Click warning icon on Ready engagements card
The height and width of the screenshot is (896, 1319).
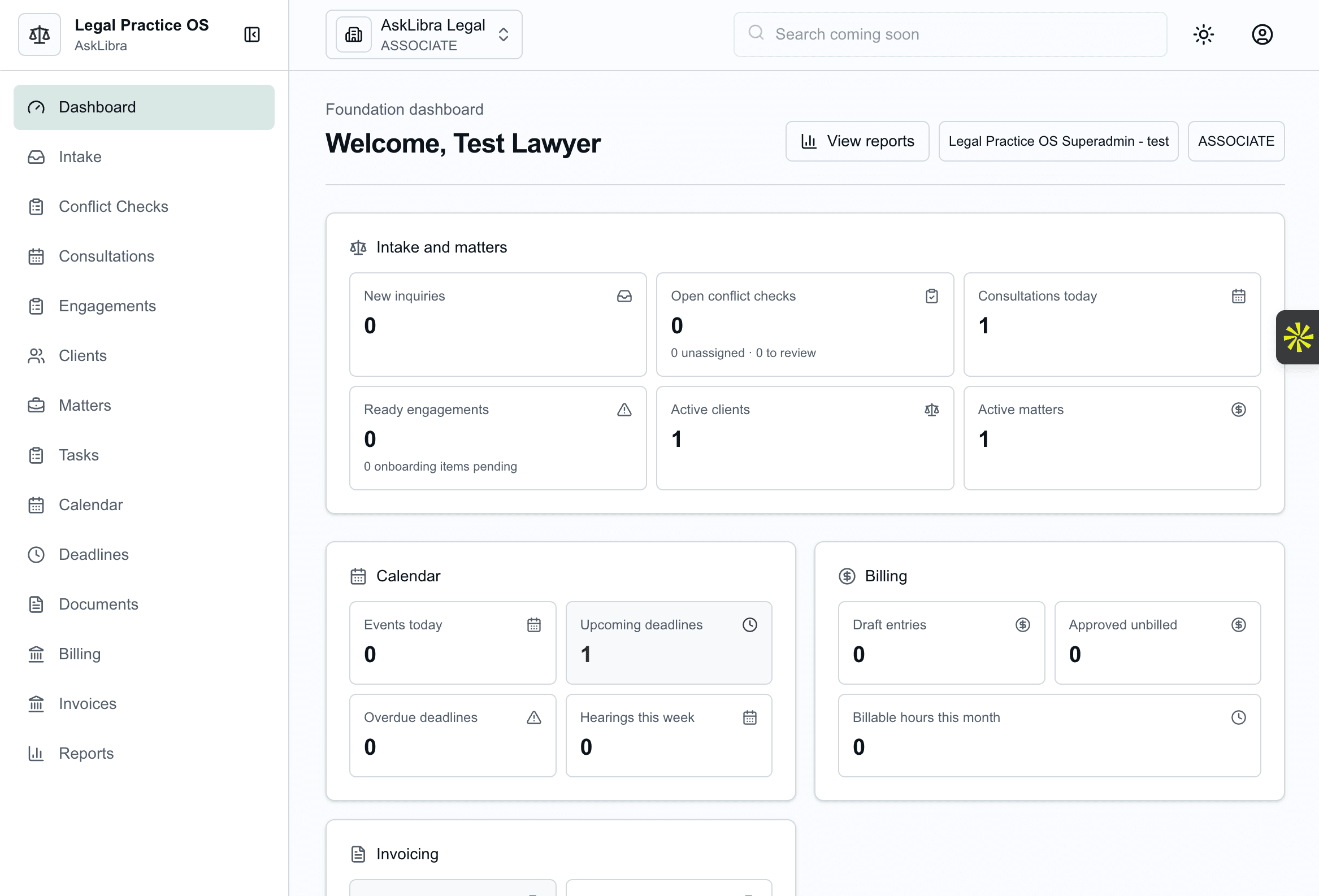pos(624,410)
